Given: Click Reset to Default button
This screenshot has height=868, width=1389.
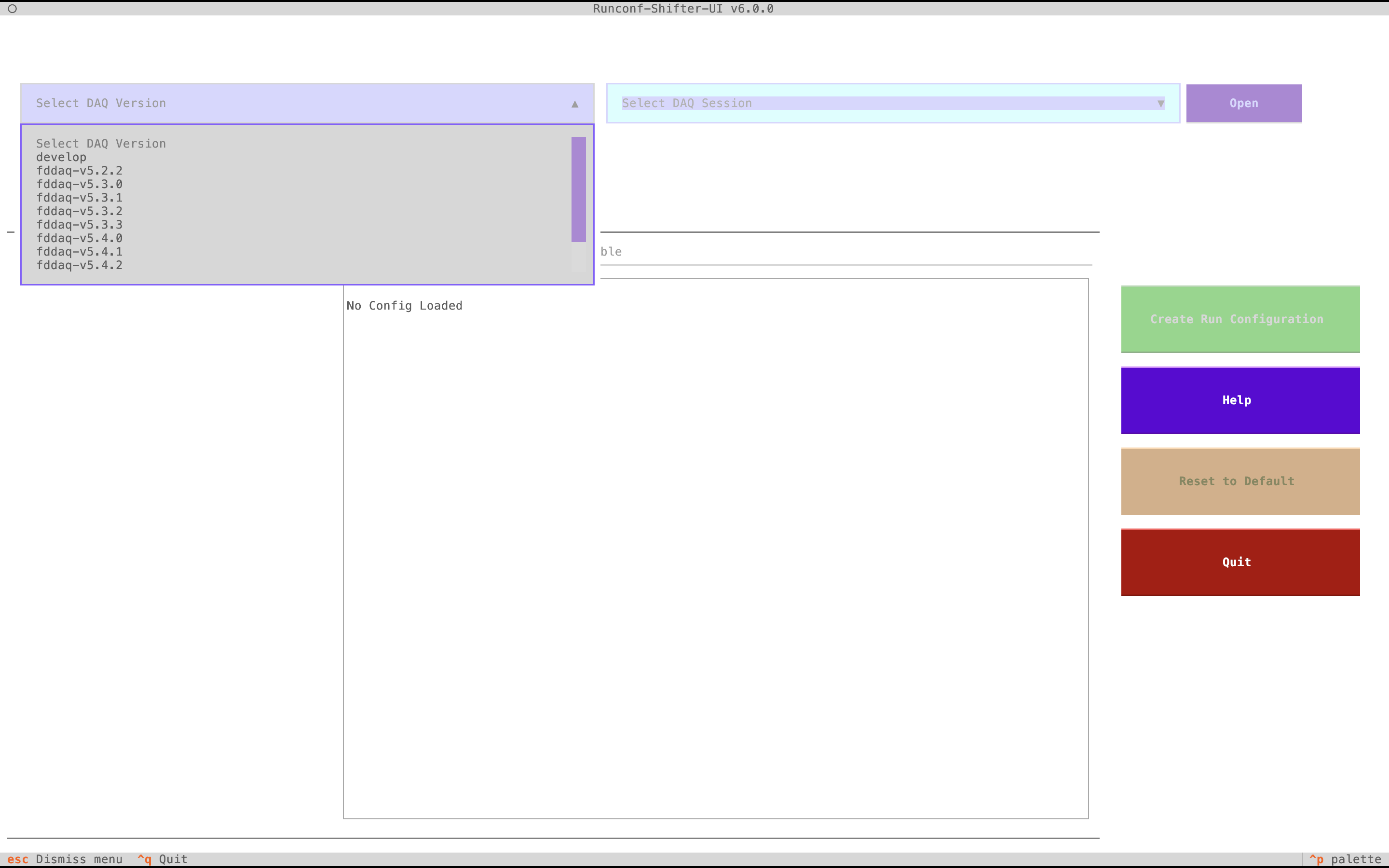Looking at the screenshot, I should coord(1240,481).
